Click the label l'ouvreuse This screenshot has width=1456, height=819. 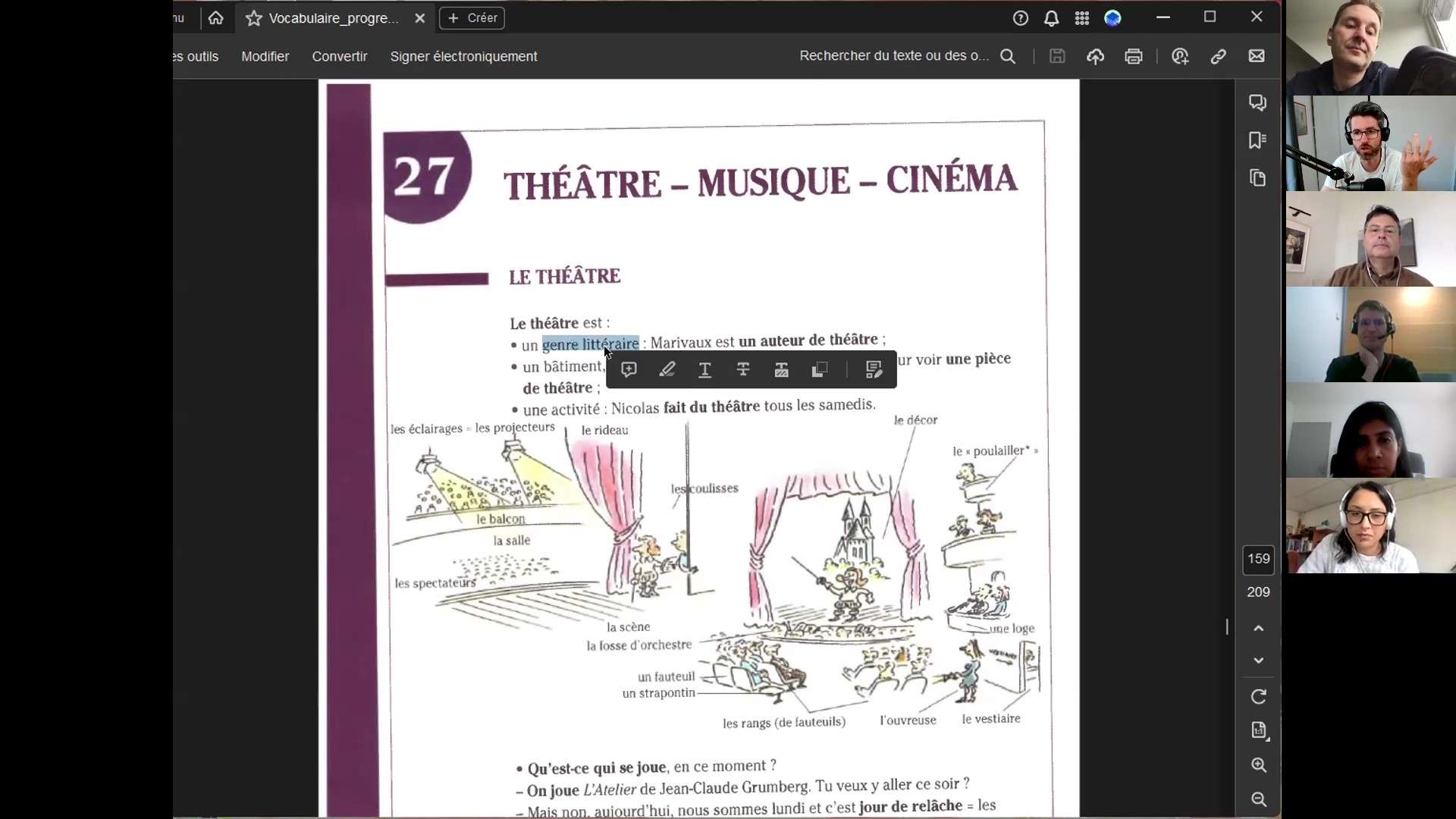[x=908, y=720]
